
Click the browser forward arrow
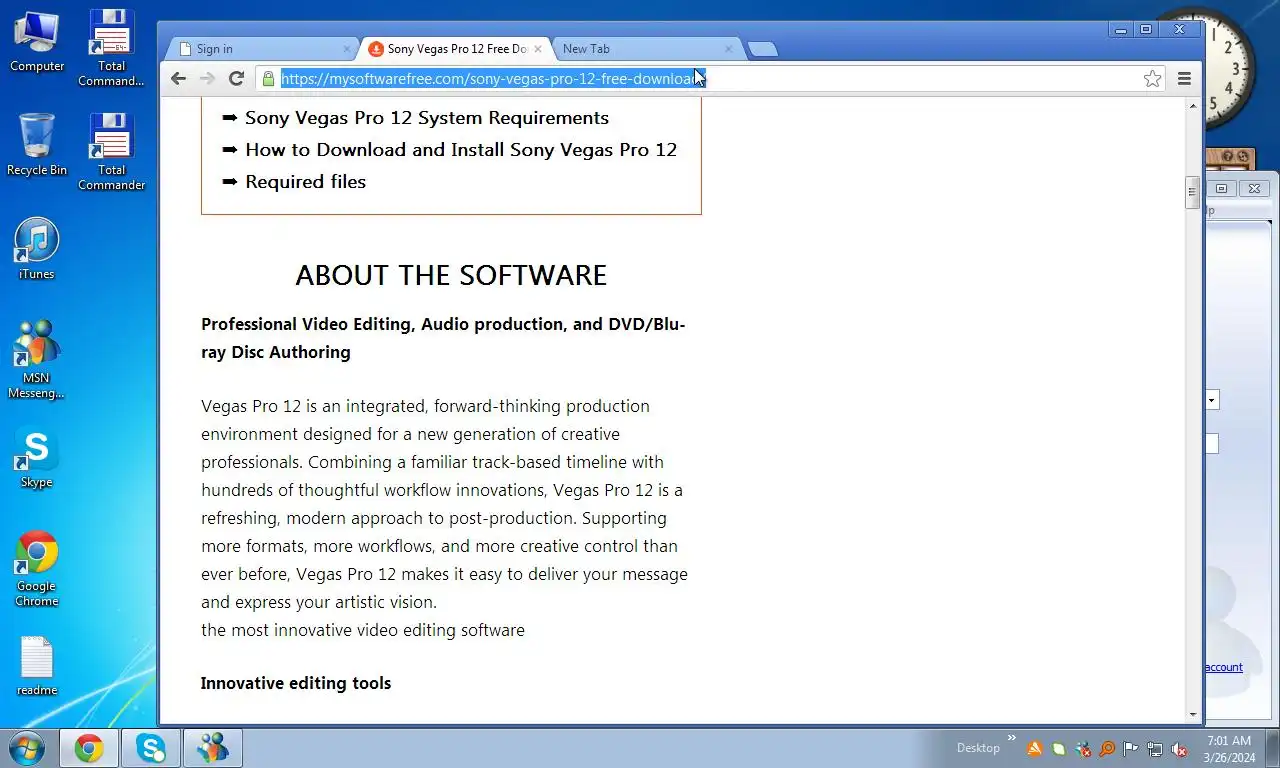click(x=207, y=79)
